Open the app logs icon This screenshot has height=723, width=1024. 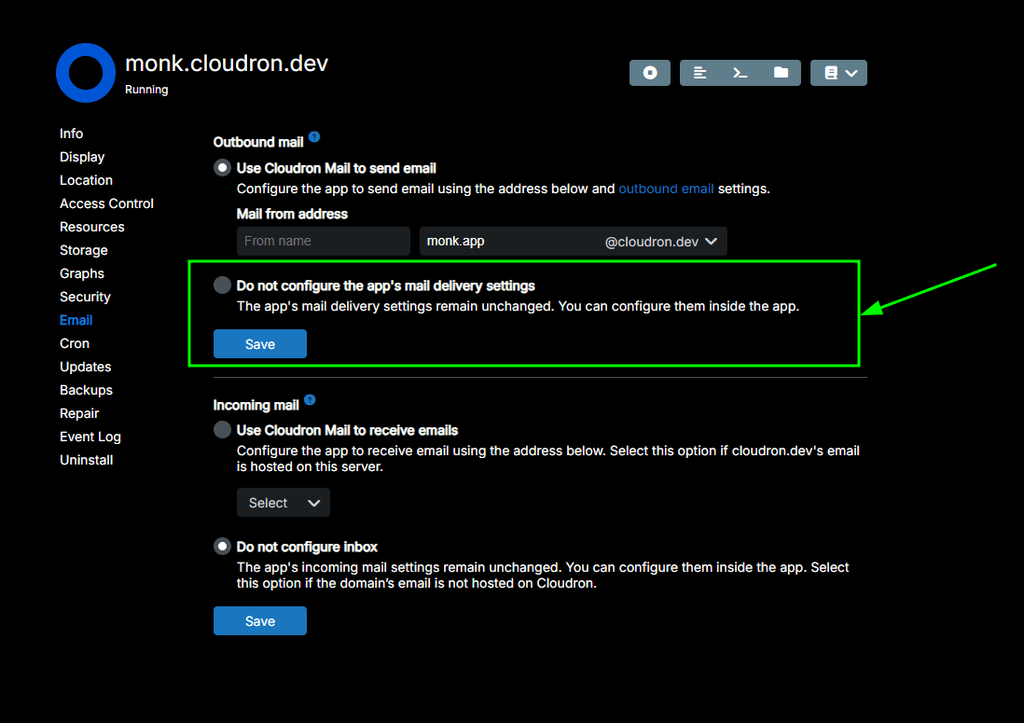coord(700,73)
